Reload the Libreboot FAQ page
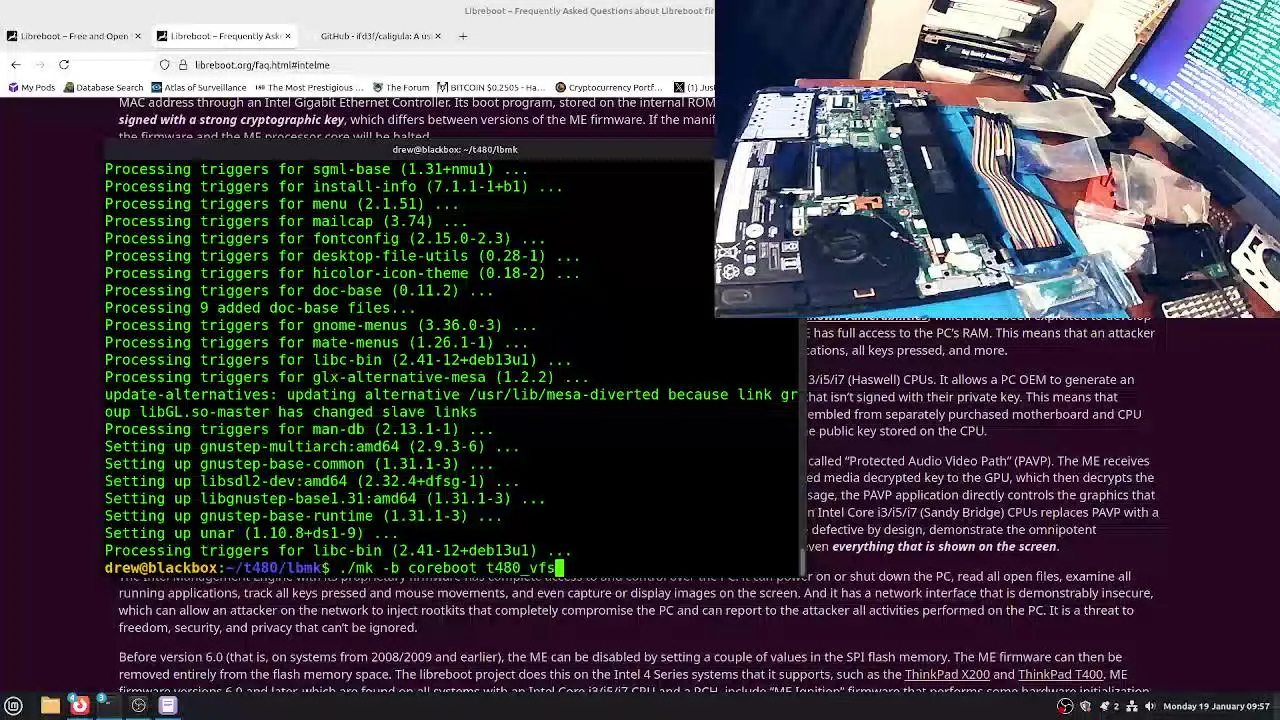The width and height of the screenshot is (1280, 720). click(x=64, y=65)
